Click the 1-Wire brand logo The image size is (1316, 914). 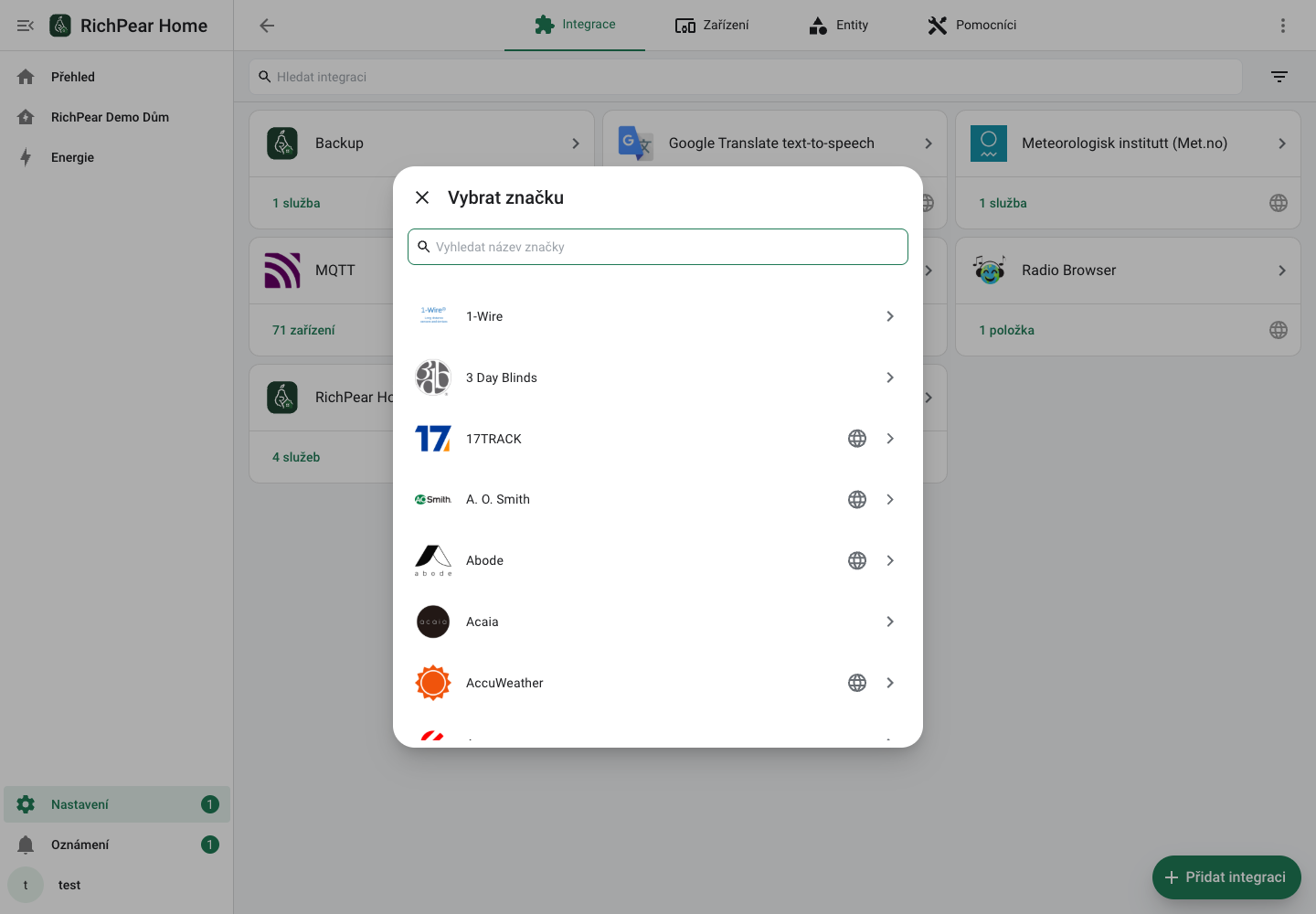coord(433,316)
